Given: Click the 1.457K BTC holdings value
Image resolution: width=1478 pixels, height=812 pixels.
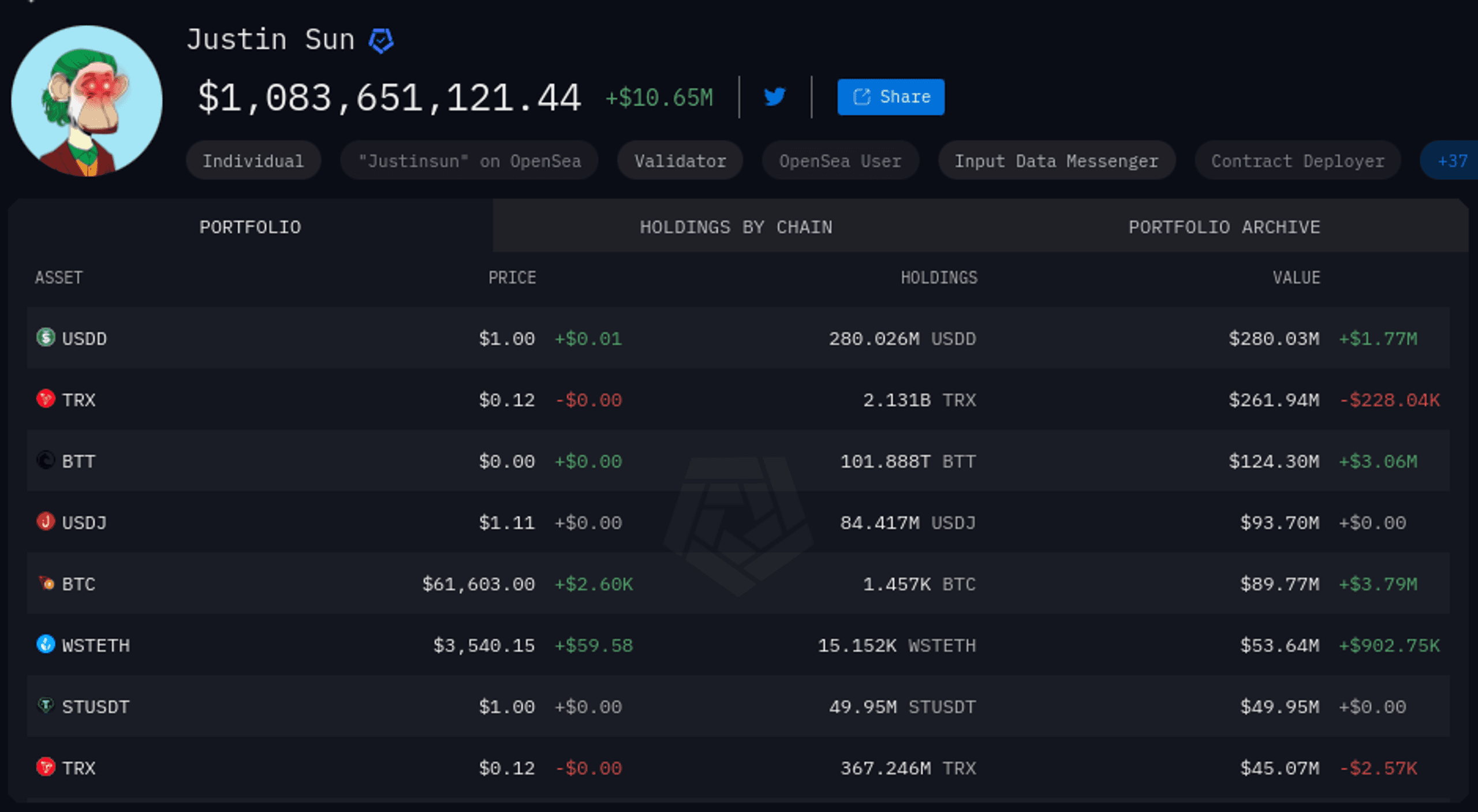Looking at the screenshot, I should coord(920,584).
